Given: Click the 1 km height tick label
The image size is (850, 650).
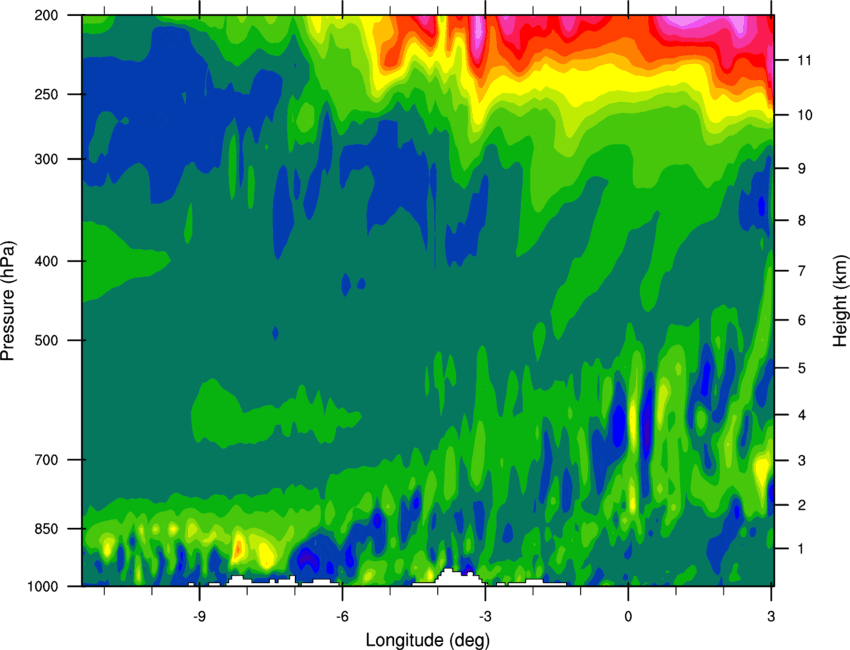Looking at the screenshot, I should coord(802,549).
